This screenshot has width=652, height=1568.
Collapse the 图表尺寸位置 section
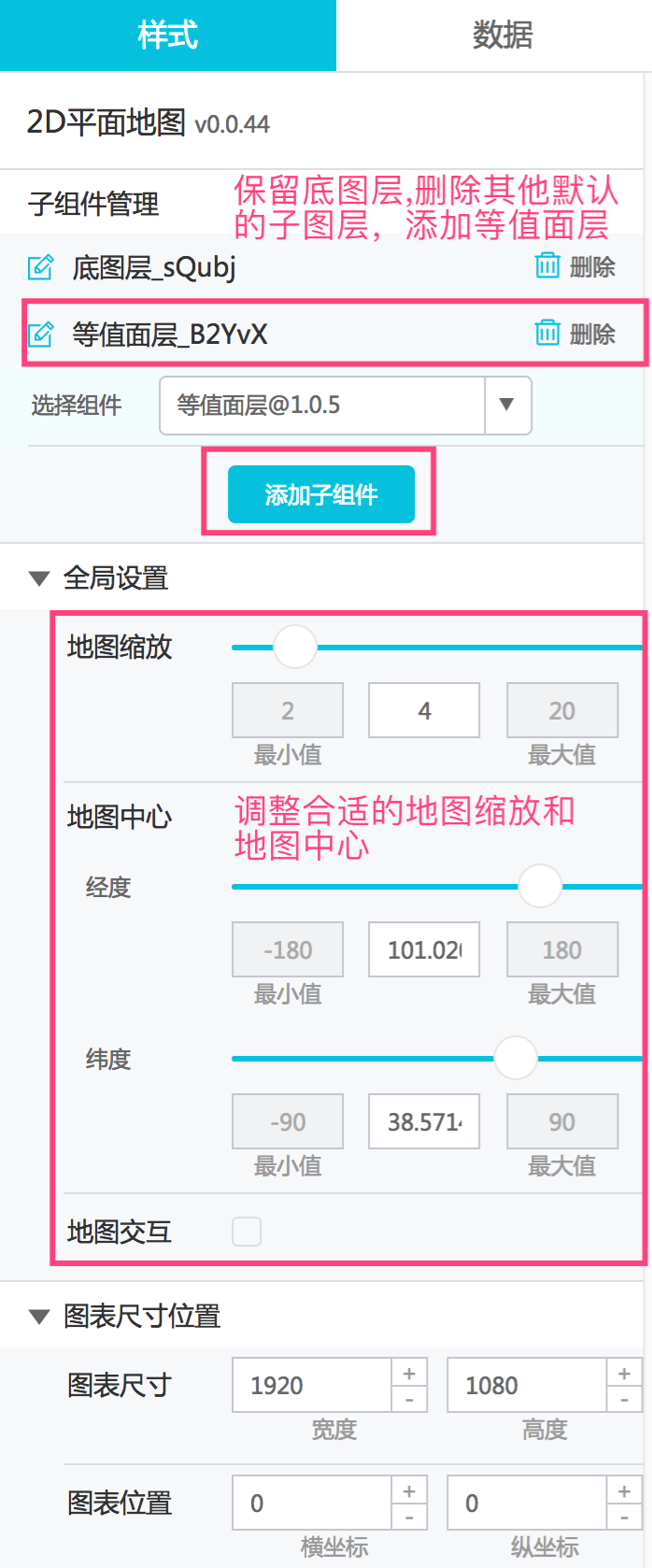pos(39,1317)
